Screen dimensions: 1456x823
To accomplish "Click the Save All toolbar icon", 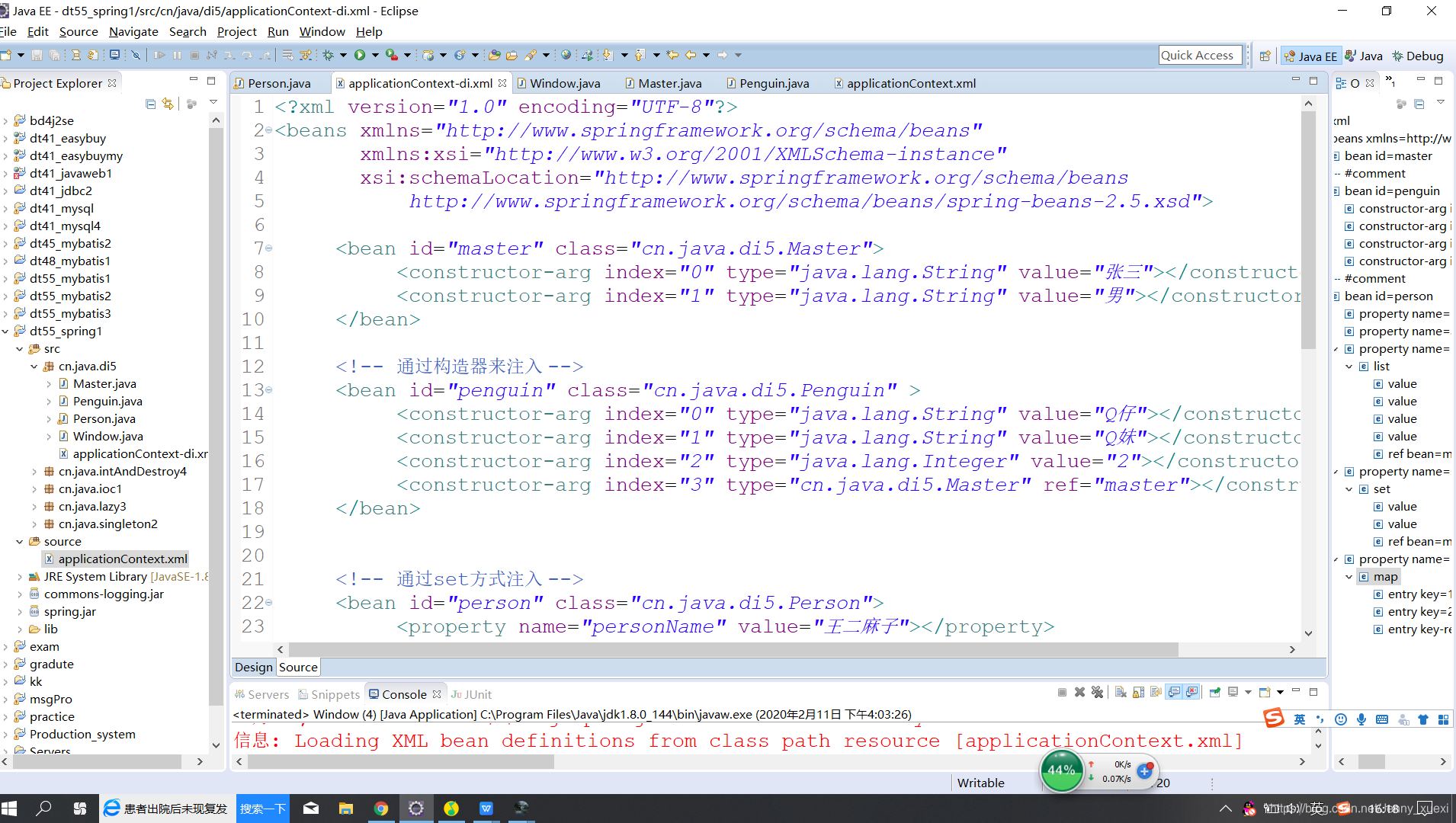I will (55, 55).
